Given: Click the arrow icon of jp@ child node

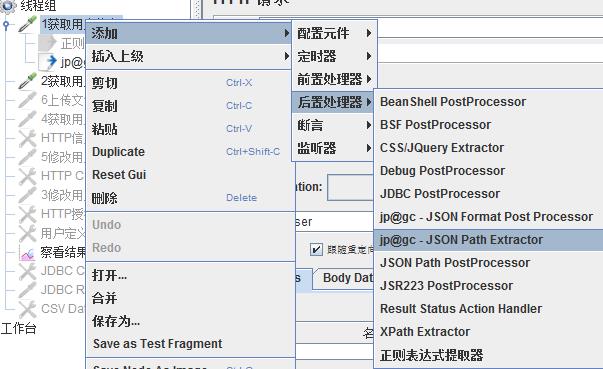Looking at the screenshot, I should tap(48, 62).
